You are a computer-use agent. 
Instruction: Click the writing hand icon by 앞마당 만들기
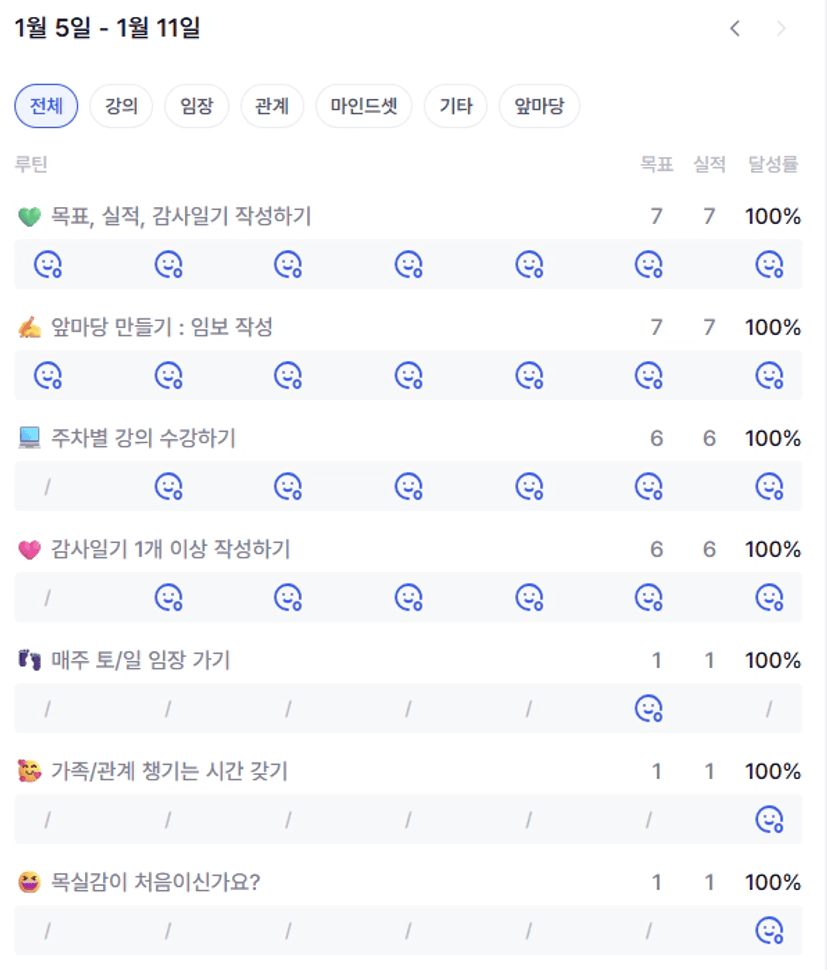(30, 327)
